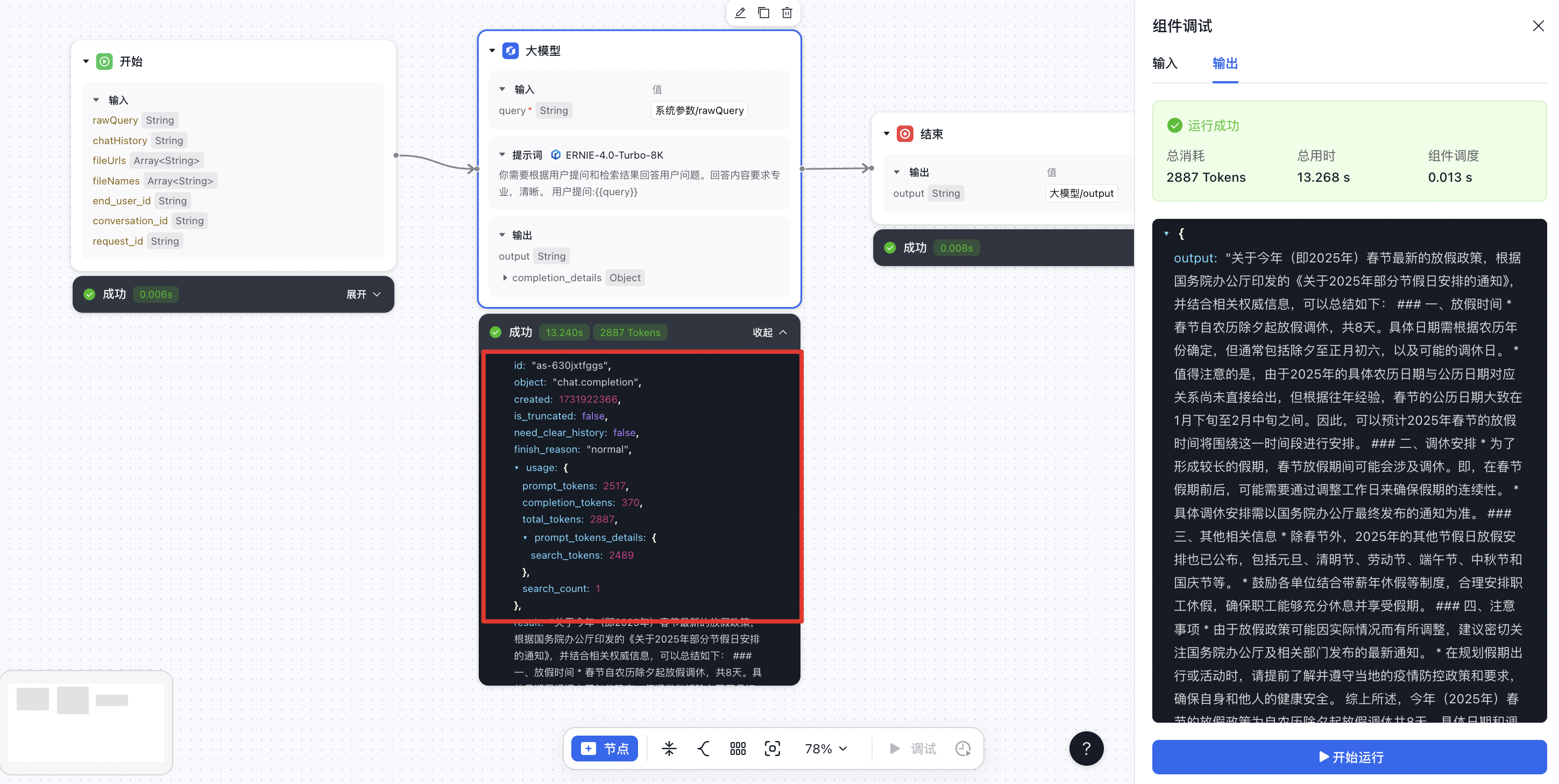Expand completion_details Object
This screenshot has width=1559, height=784.
pos(505,277)
